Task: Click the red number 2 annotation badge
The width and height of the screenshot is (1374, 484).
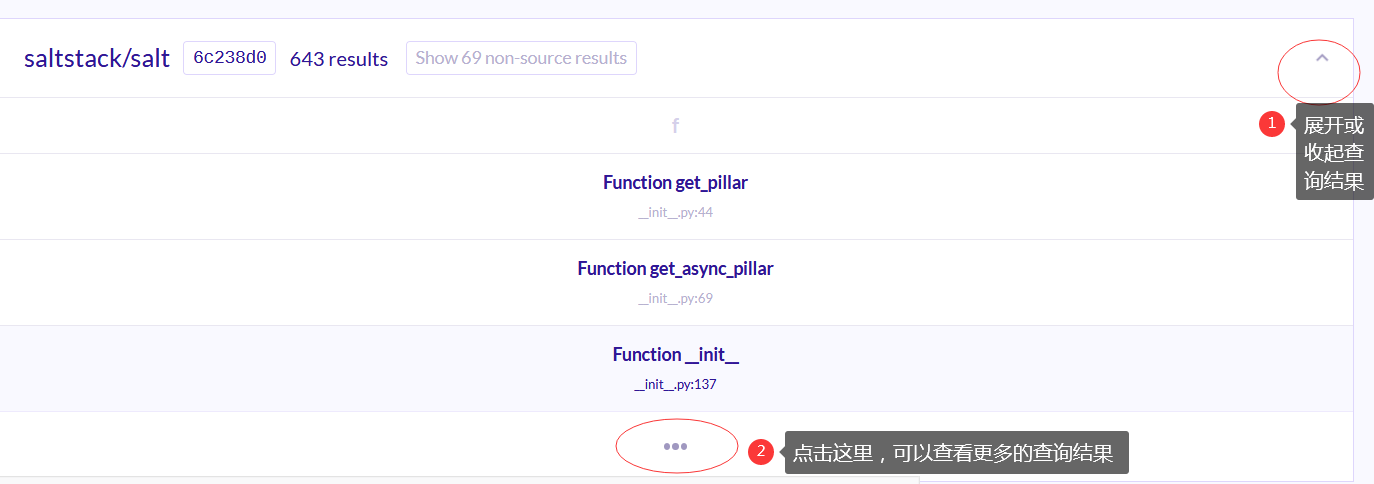Action: [761, 452]
